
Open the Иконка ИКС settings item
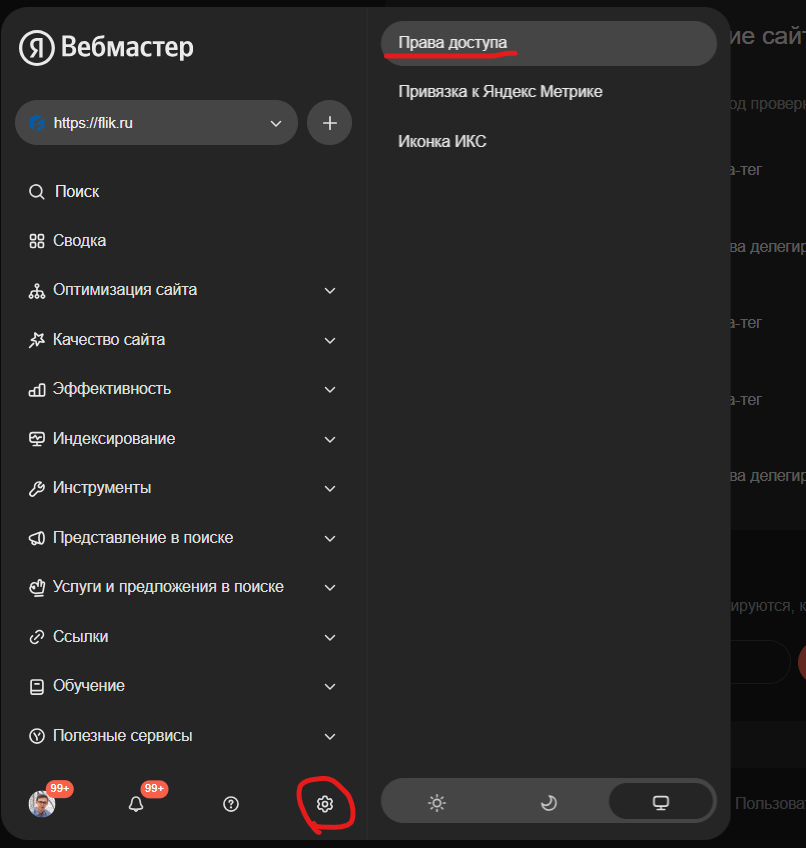[x=442, y=142]
